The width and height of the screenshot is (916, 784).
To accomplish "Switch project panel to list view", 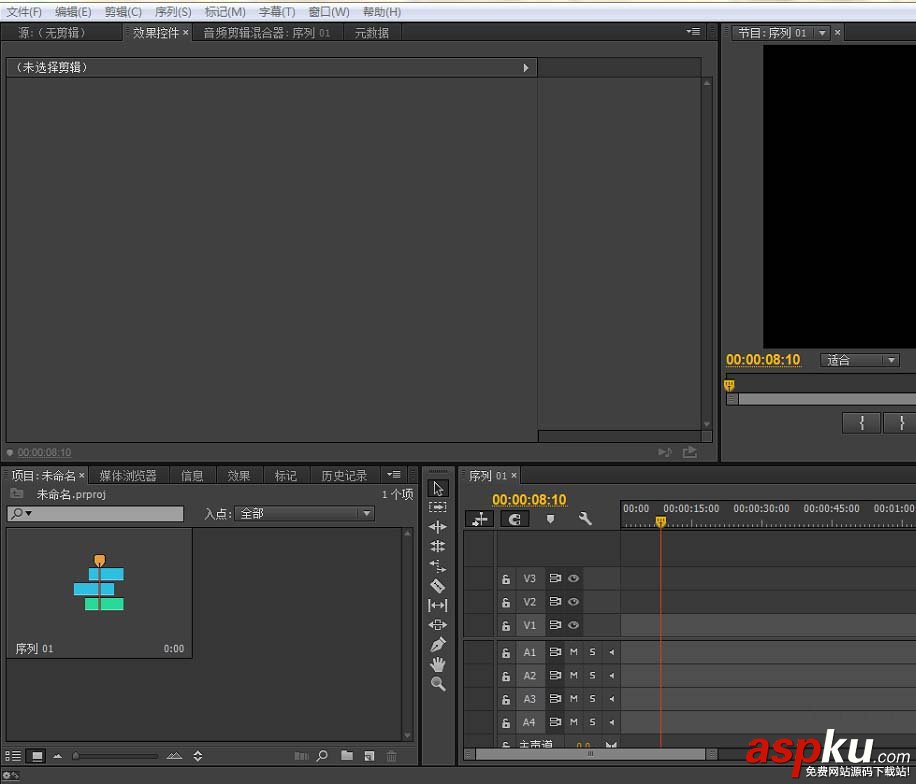I will point(13,756).
